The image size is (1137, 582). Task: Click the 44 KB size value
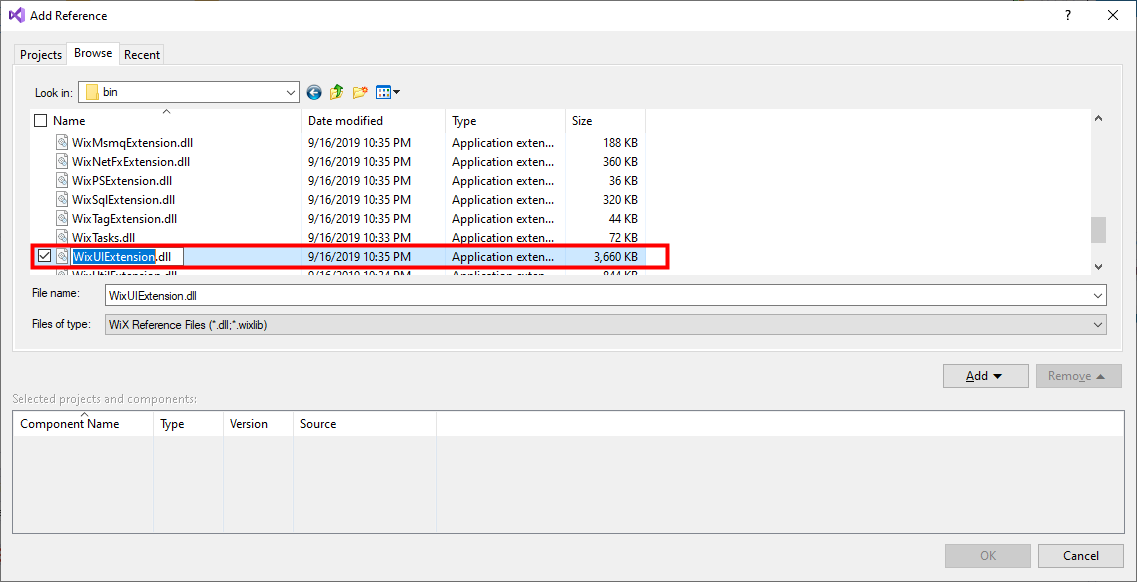pyautogui.click(x=624, y=218)
